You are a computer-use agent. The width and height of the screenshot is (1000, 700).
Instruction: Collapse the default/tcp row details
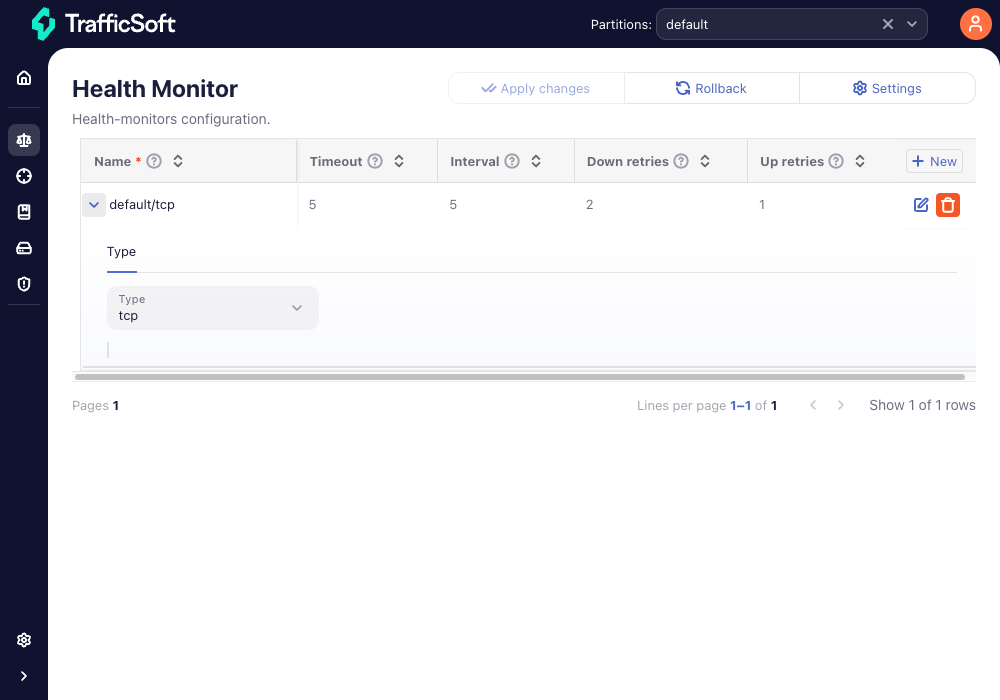click(94, 205)
